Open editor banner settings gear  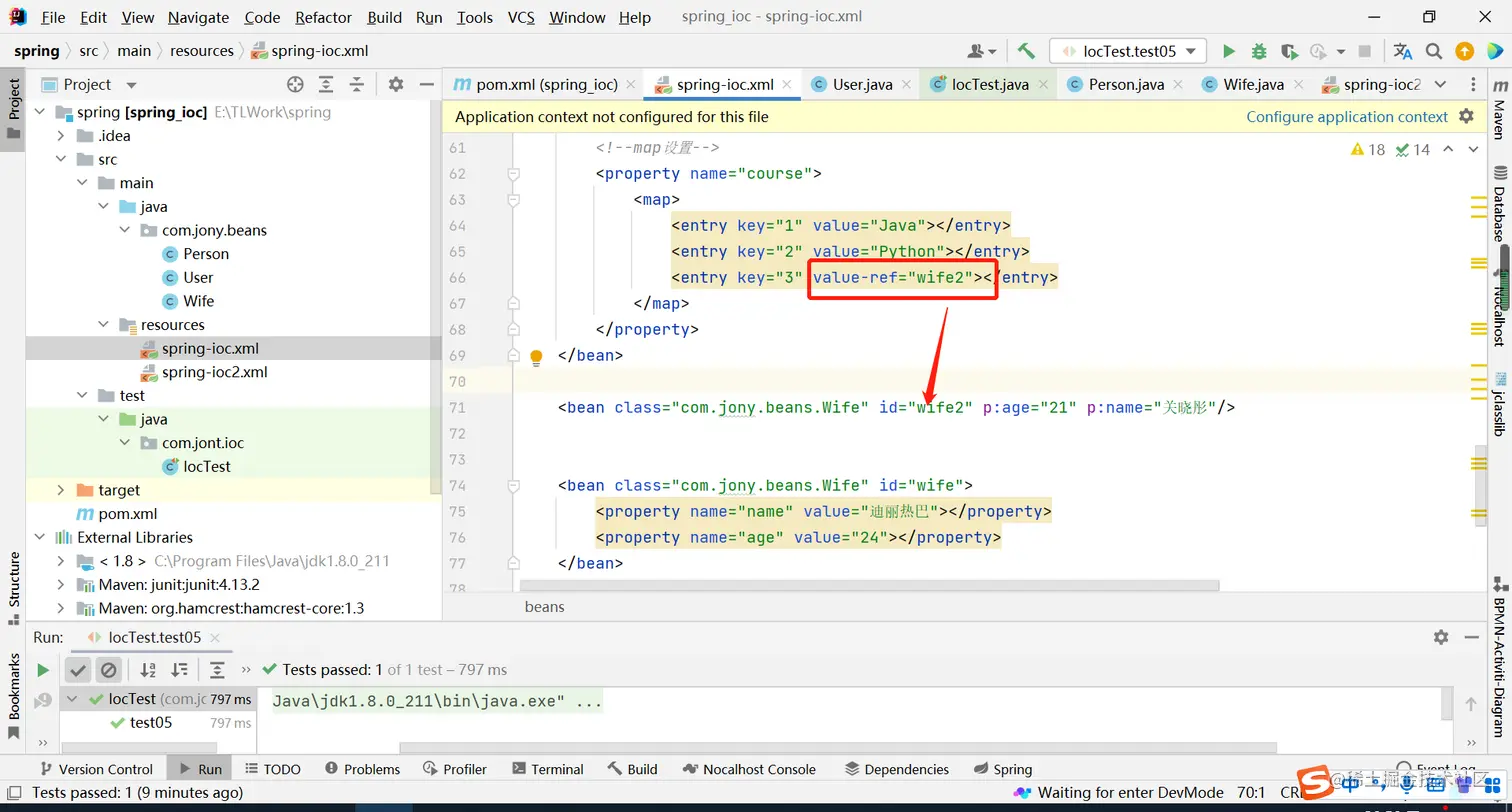click(1466, 116)
